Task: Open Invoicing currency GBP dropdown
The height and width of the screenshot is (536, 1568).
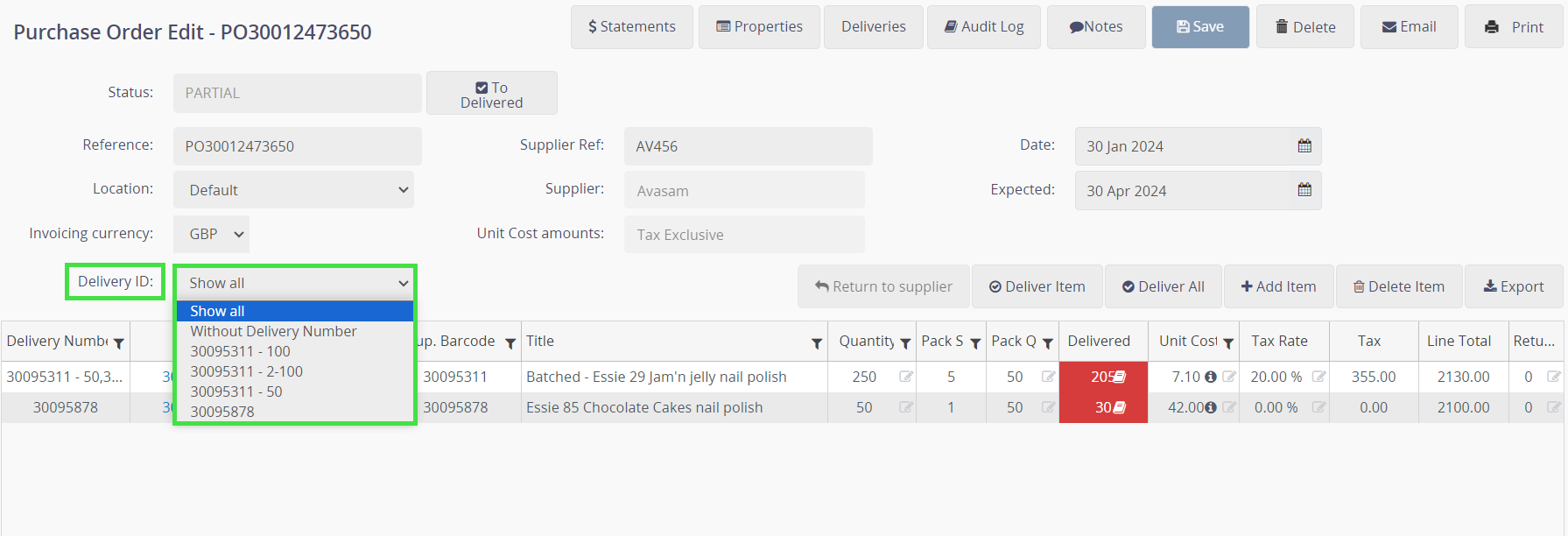Action: pos(211,234)
